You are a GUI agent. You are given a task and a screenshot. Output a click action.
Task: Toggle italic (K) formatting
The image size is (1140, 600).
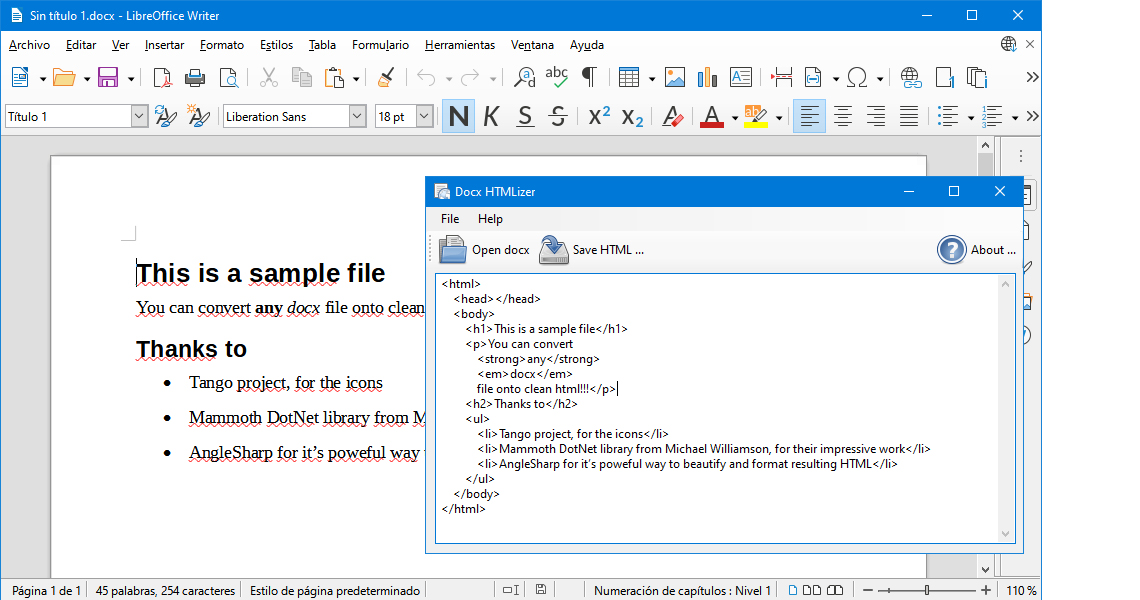[491, 116]
